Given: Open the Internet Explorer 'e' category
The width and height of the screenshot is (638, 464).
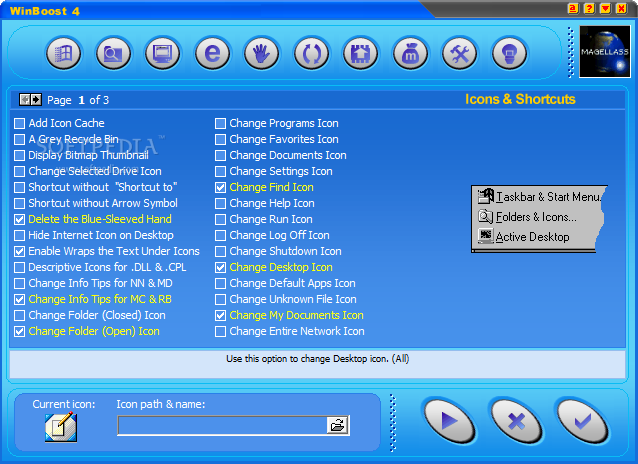Looking at the screenshot, I should [212, 53].
